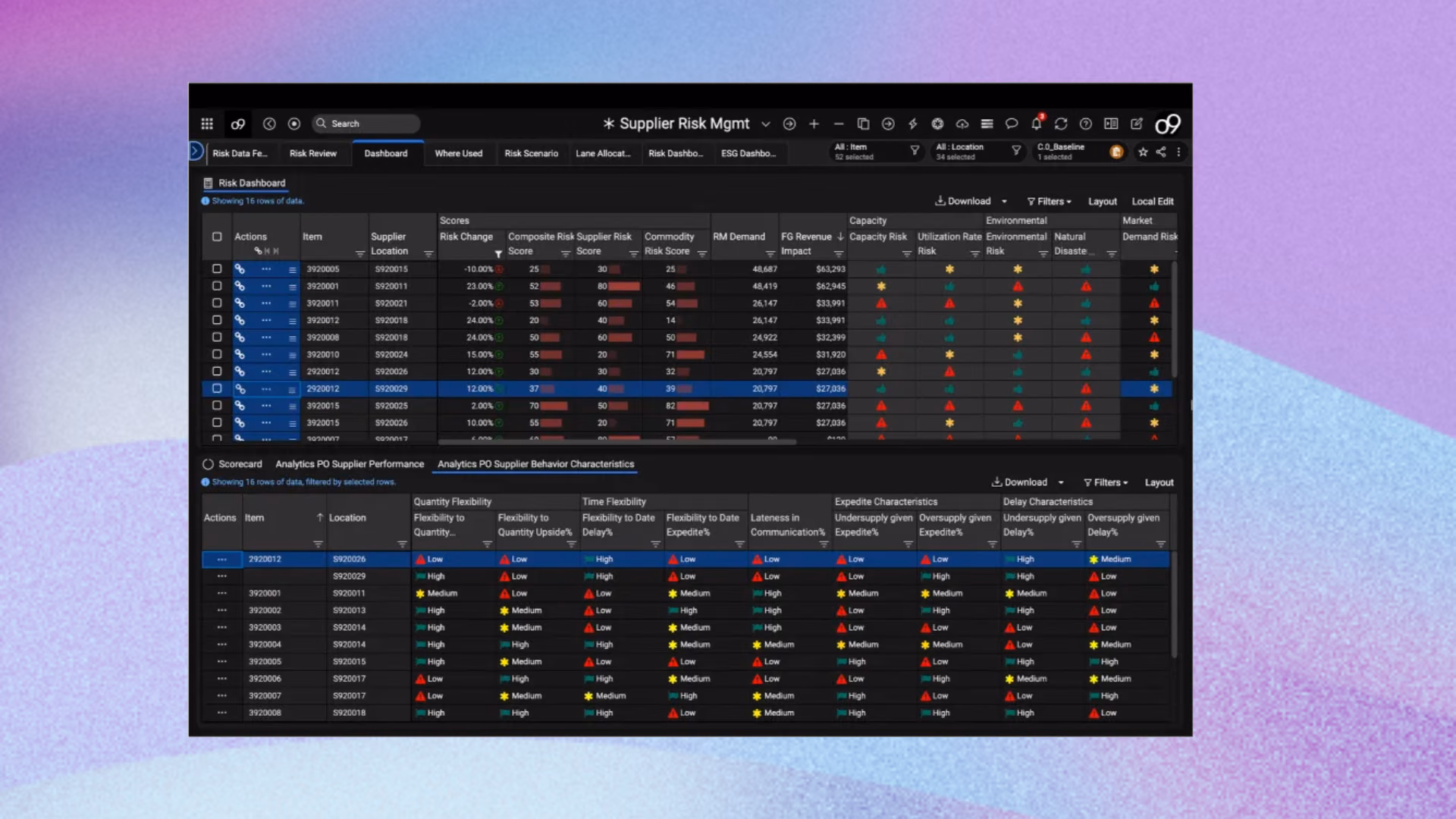Expand the Supplier Risk Mgmt title dropdown

tap(766, 124)
